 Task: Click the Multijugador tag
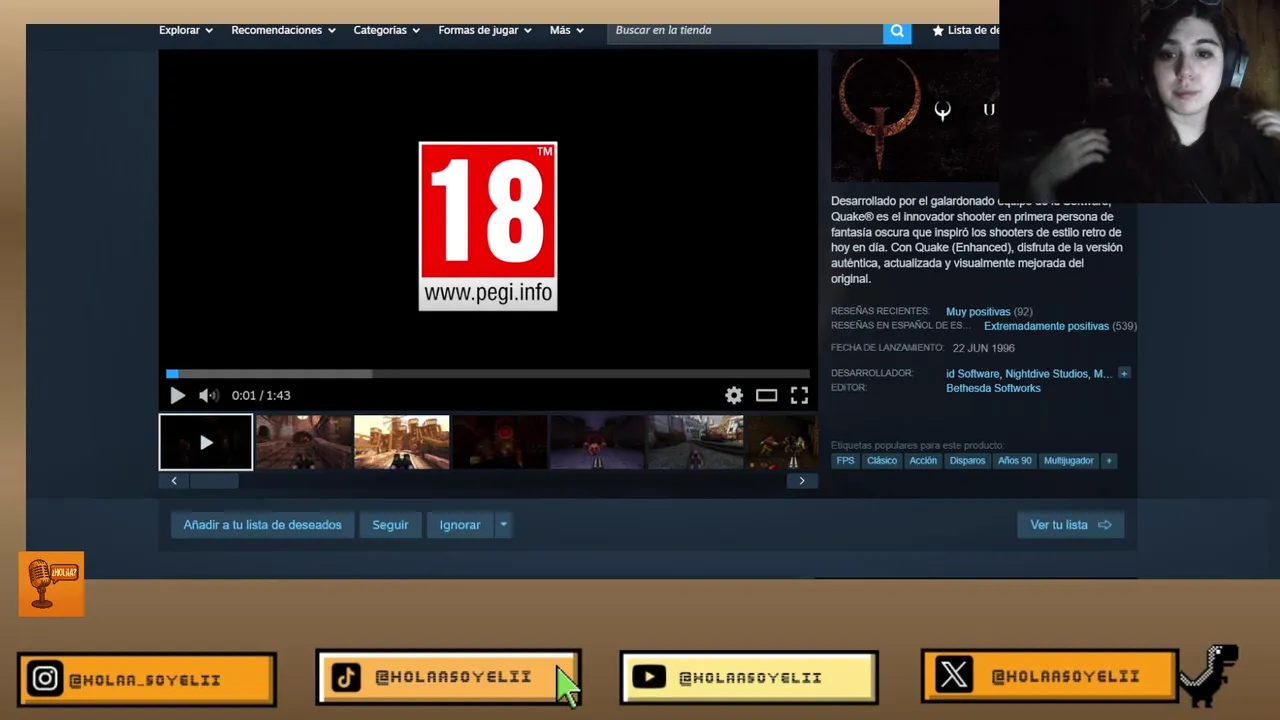[1068, 460]
